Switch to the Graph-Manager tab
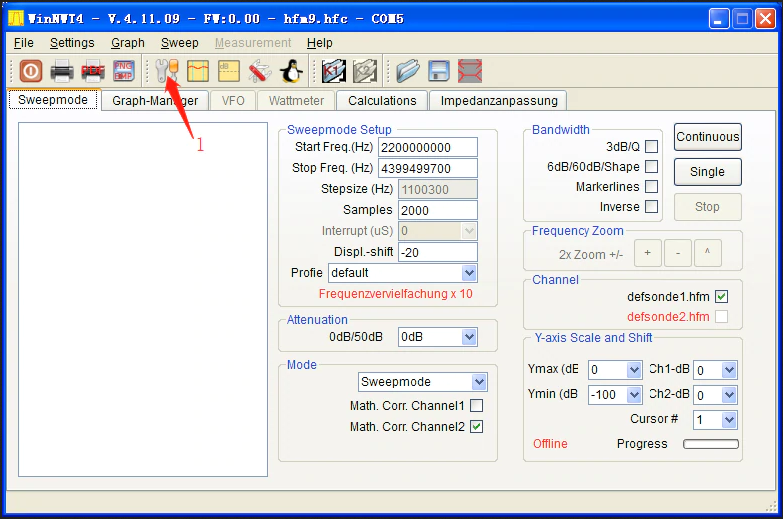783x519 pixels. (155, 100)
